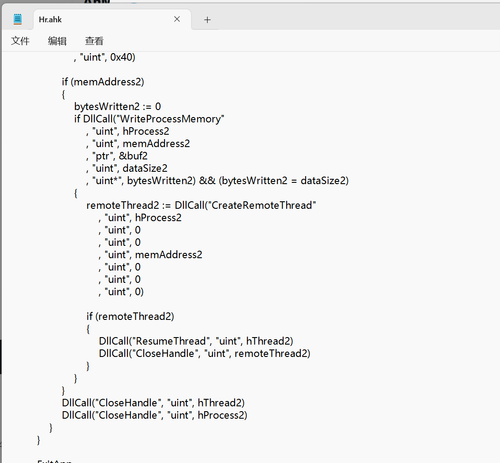
Task: Click 'if DllCall("WriteProcessMemory"' line
Action: (149, 119)
